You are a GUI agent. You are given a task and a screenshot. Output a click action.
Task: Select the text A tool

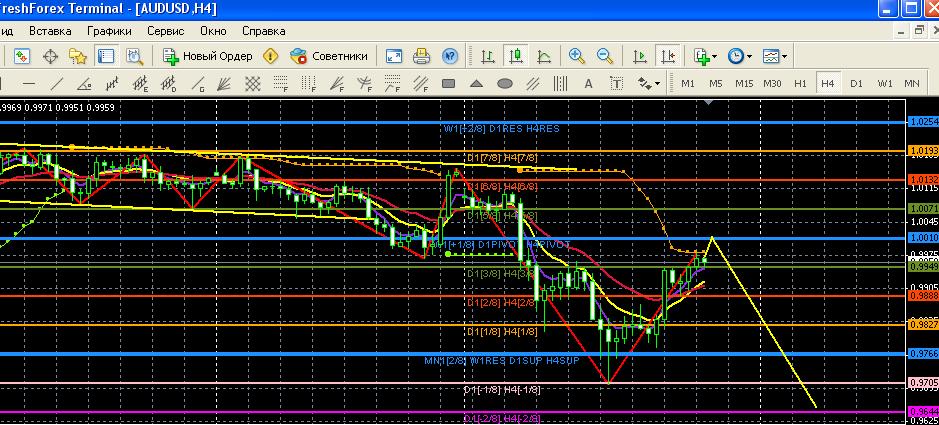(x=588, y=84)
